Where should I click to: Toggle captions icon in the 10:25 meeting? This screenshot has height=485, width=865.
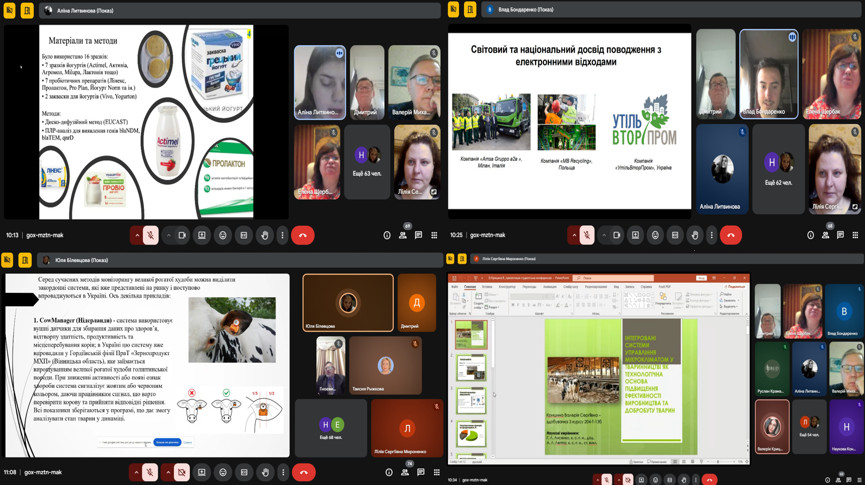(675, 236)
